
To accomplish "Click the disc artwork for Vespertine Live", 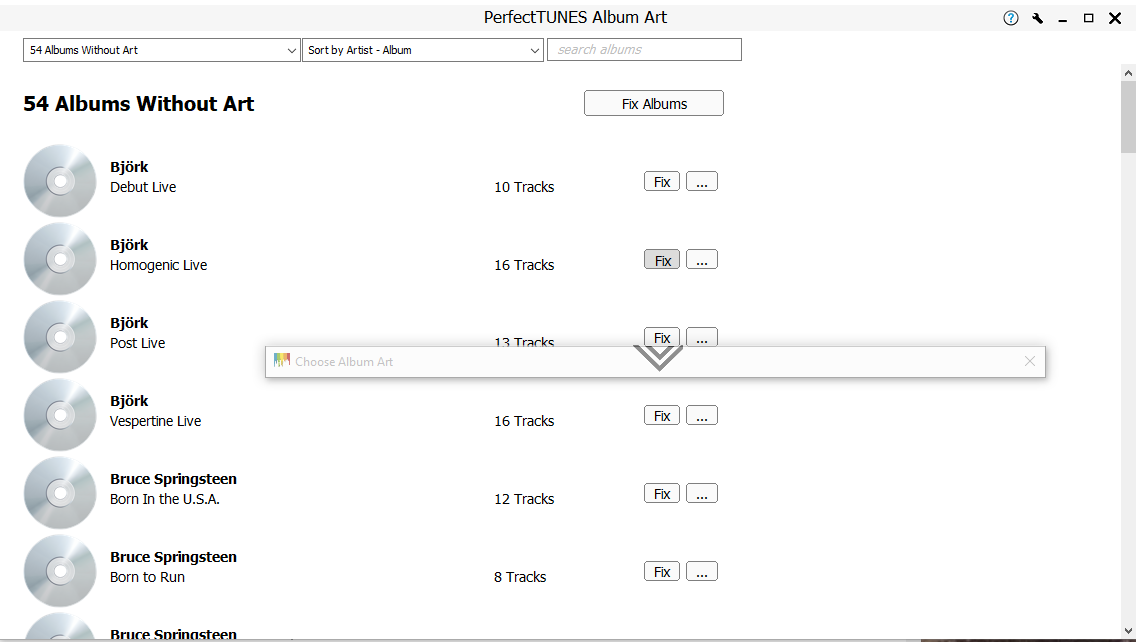I will [x=60, y=415].
